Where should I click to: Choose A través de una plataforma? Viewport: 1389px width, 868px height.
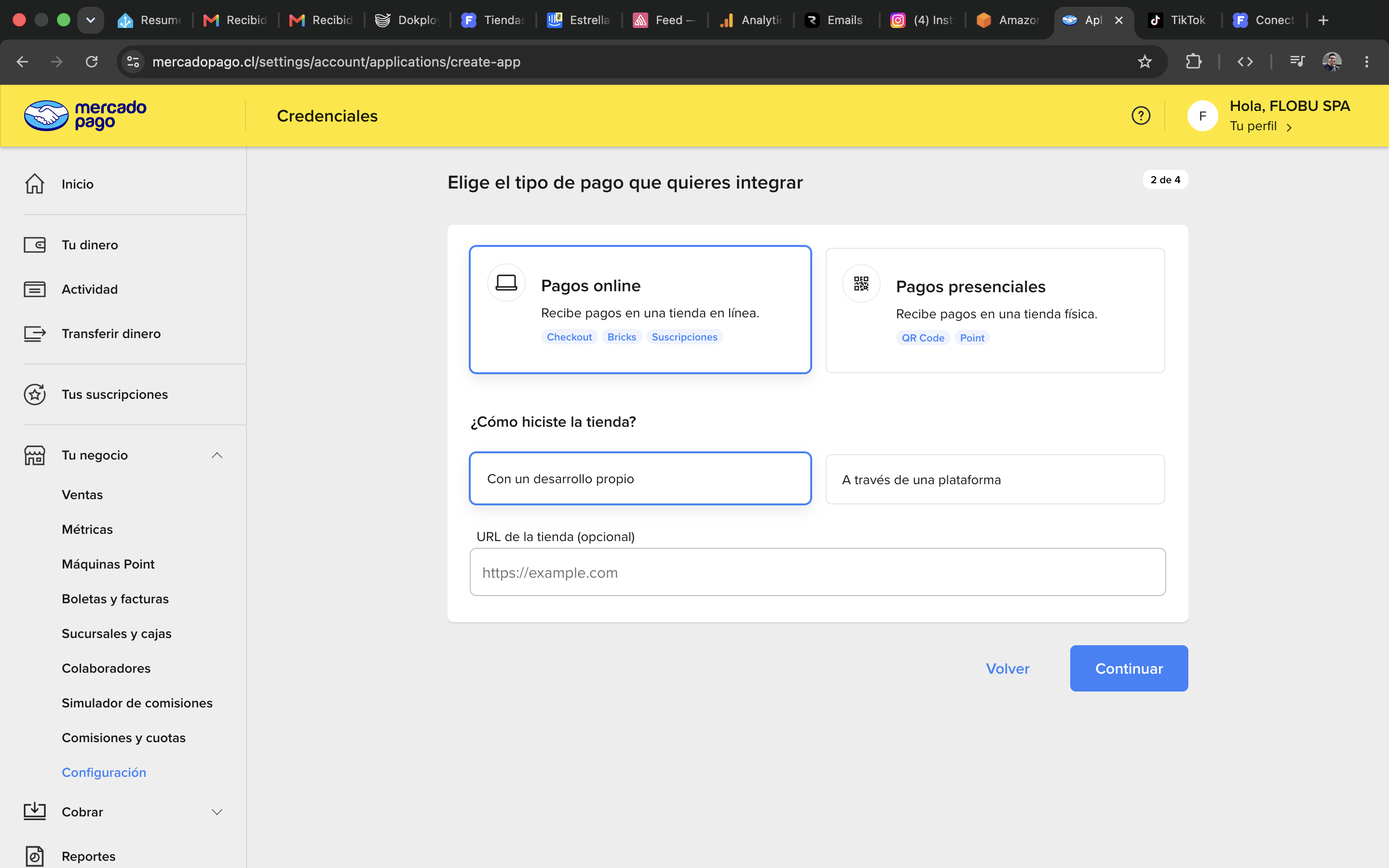pyautogui.click(x=994, y=479)
